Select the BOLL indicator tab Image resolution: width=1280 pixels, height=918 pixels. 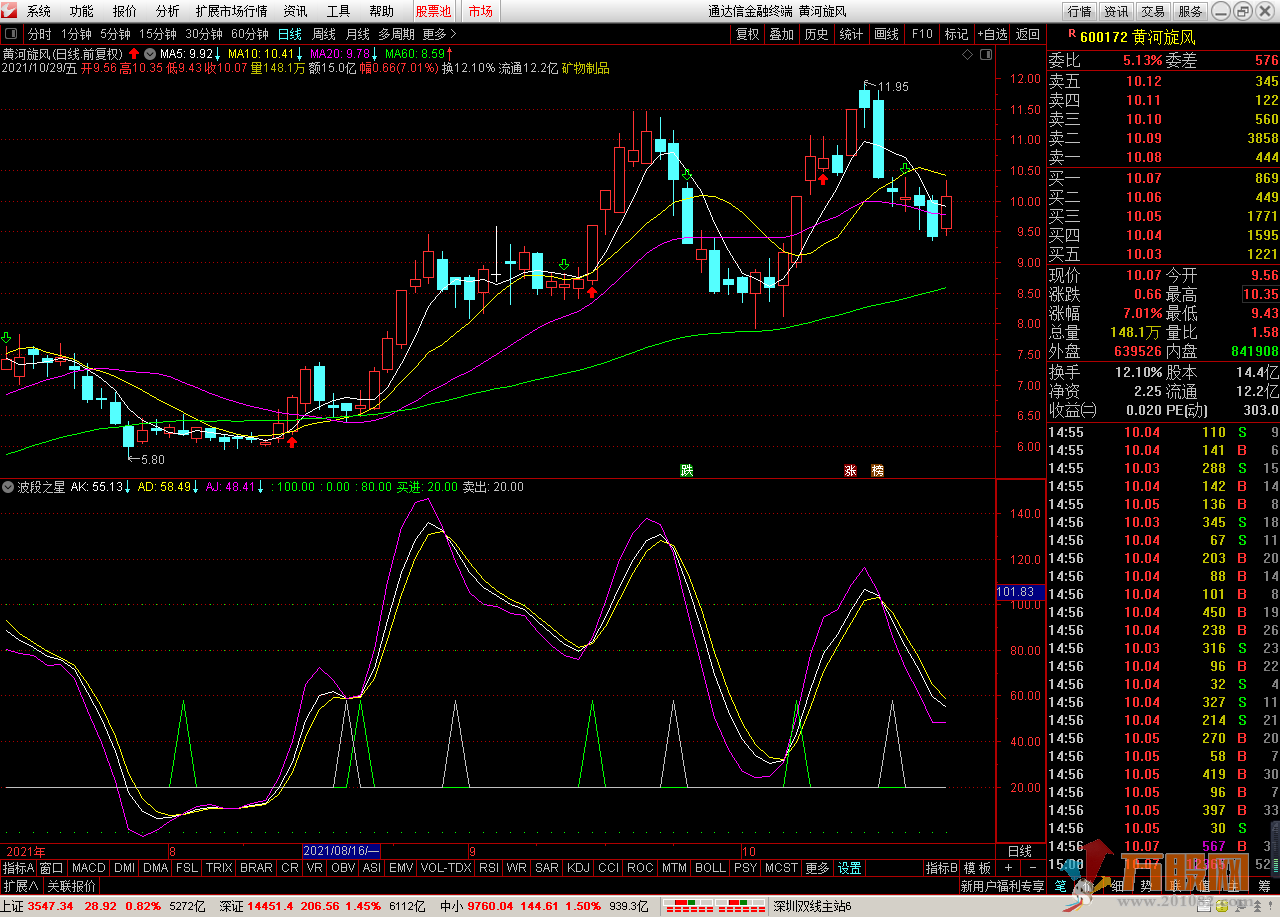pos(710,868)
